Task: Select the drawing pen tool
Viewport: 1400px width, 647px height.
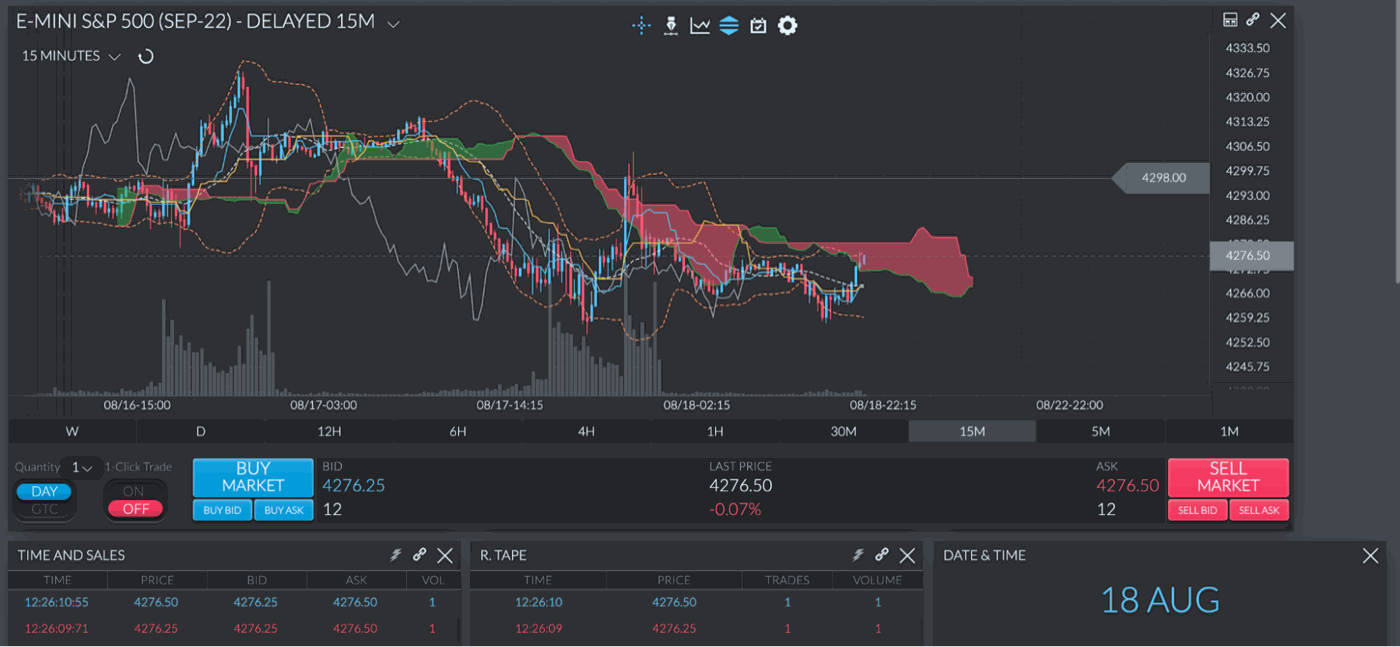Action: 671,25
